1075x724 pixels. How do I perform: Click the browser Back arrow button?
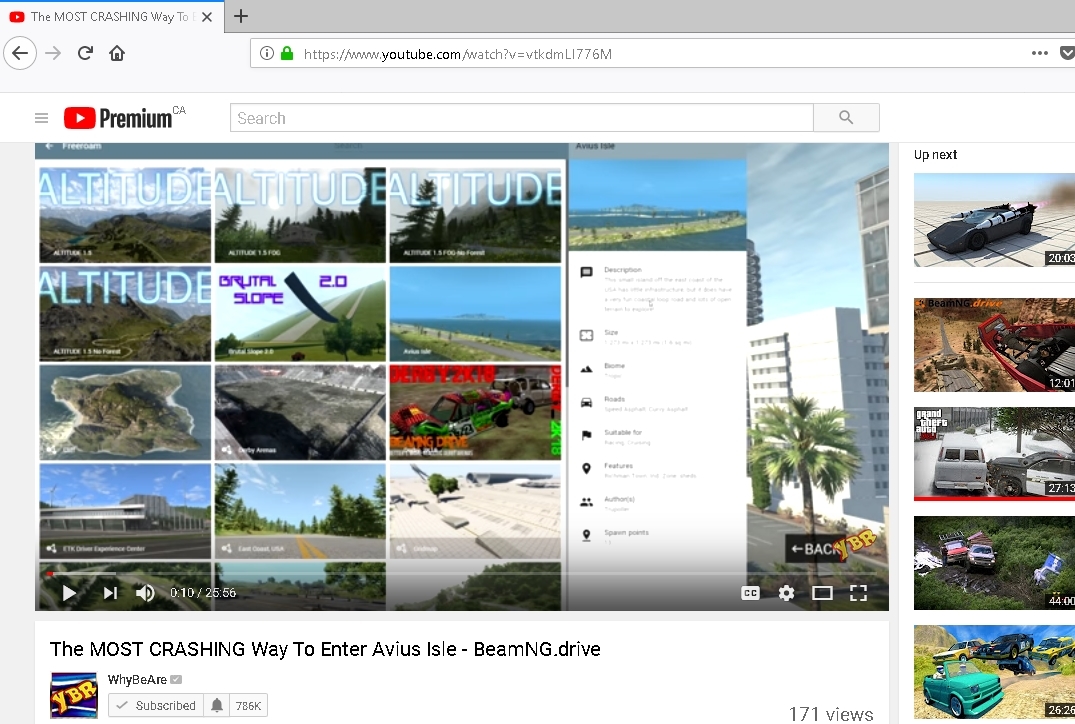[x=20, y=53]
